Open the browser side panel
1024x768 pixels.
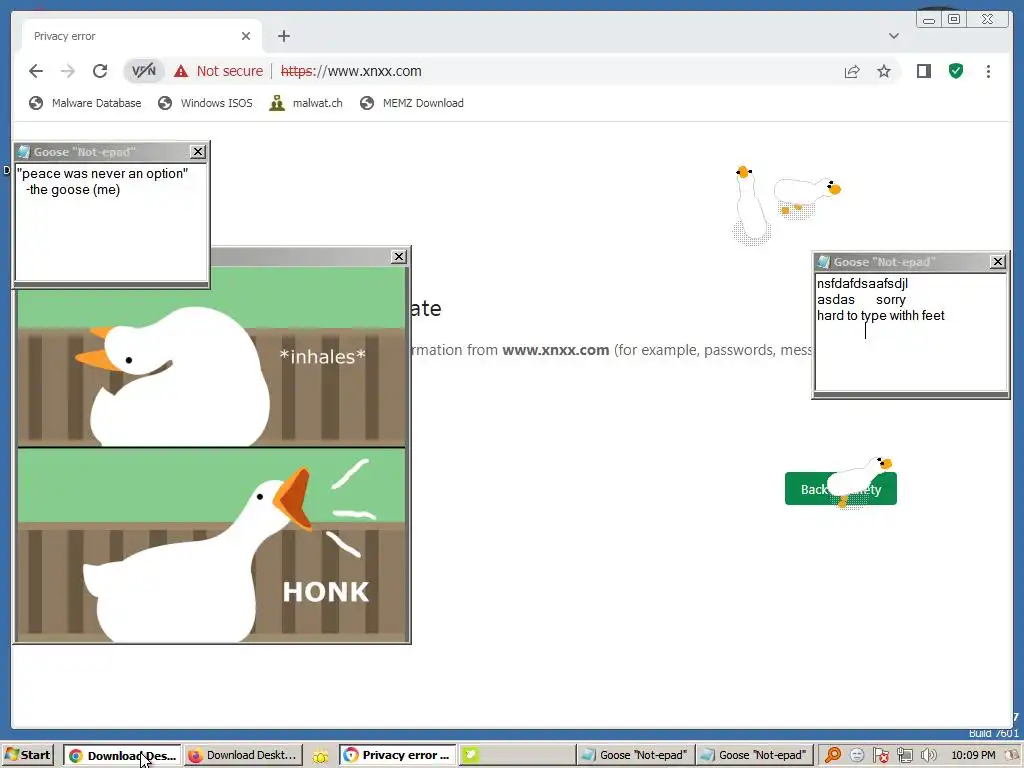(x=923, y=71)
